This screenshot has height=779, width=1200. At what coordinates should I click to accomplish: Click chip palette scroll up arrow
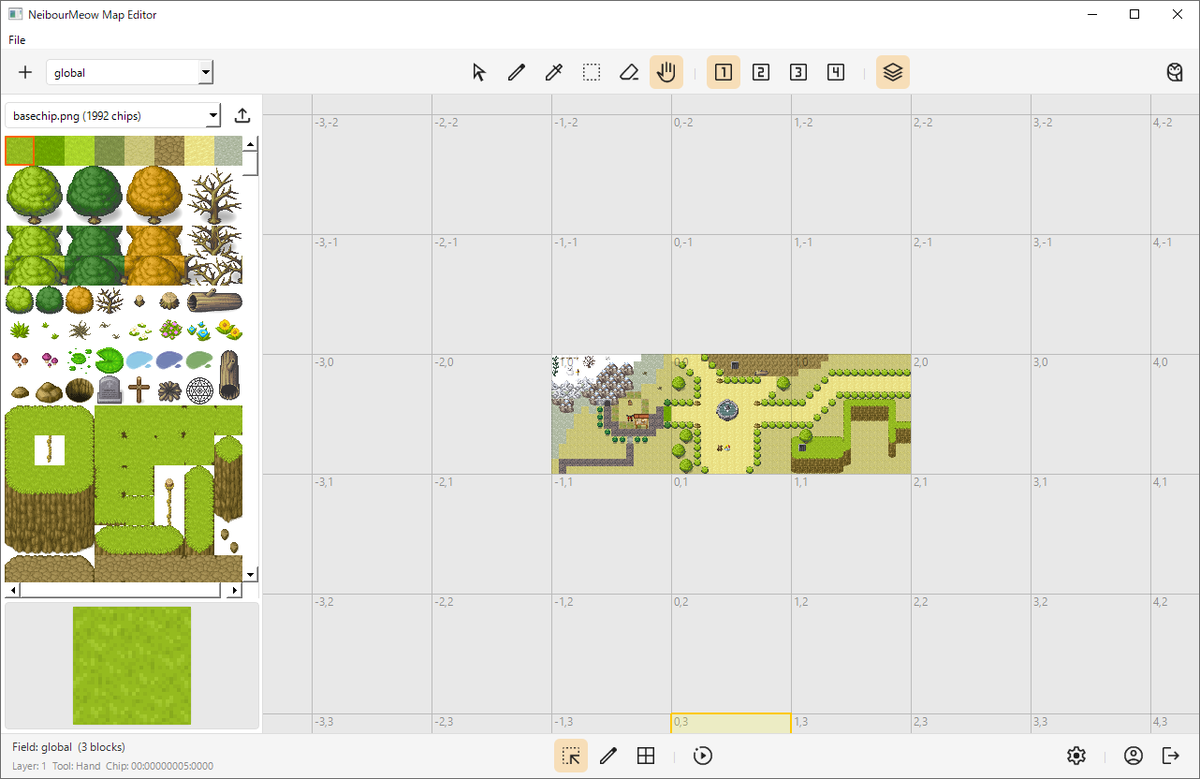[x=250, y=143]
